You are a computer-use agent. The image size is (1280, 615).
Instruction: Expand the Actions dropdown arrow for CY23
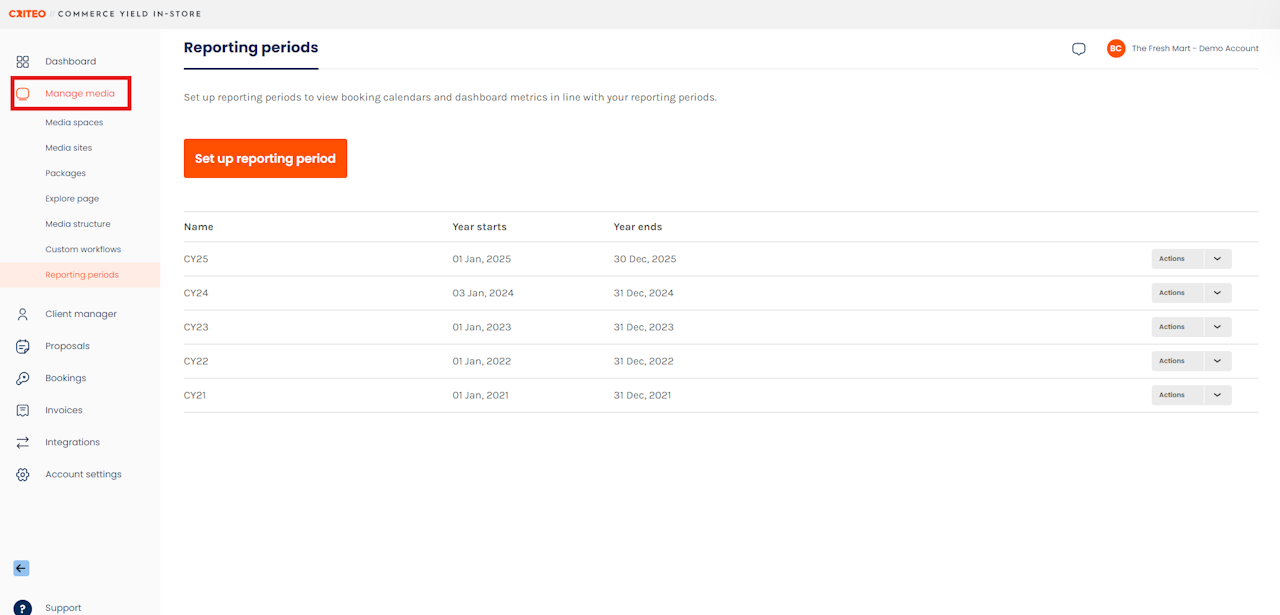1217,327
